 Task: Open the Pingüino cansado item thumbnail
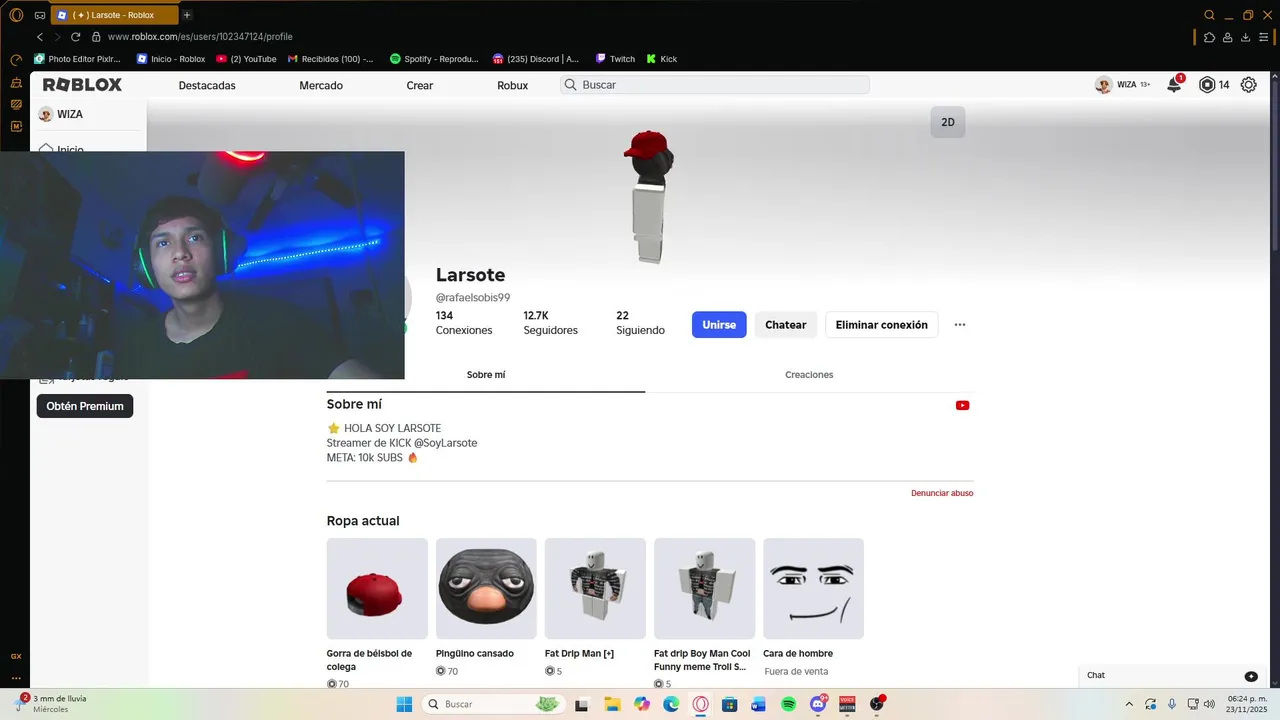pos(486,589)
